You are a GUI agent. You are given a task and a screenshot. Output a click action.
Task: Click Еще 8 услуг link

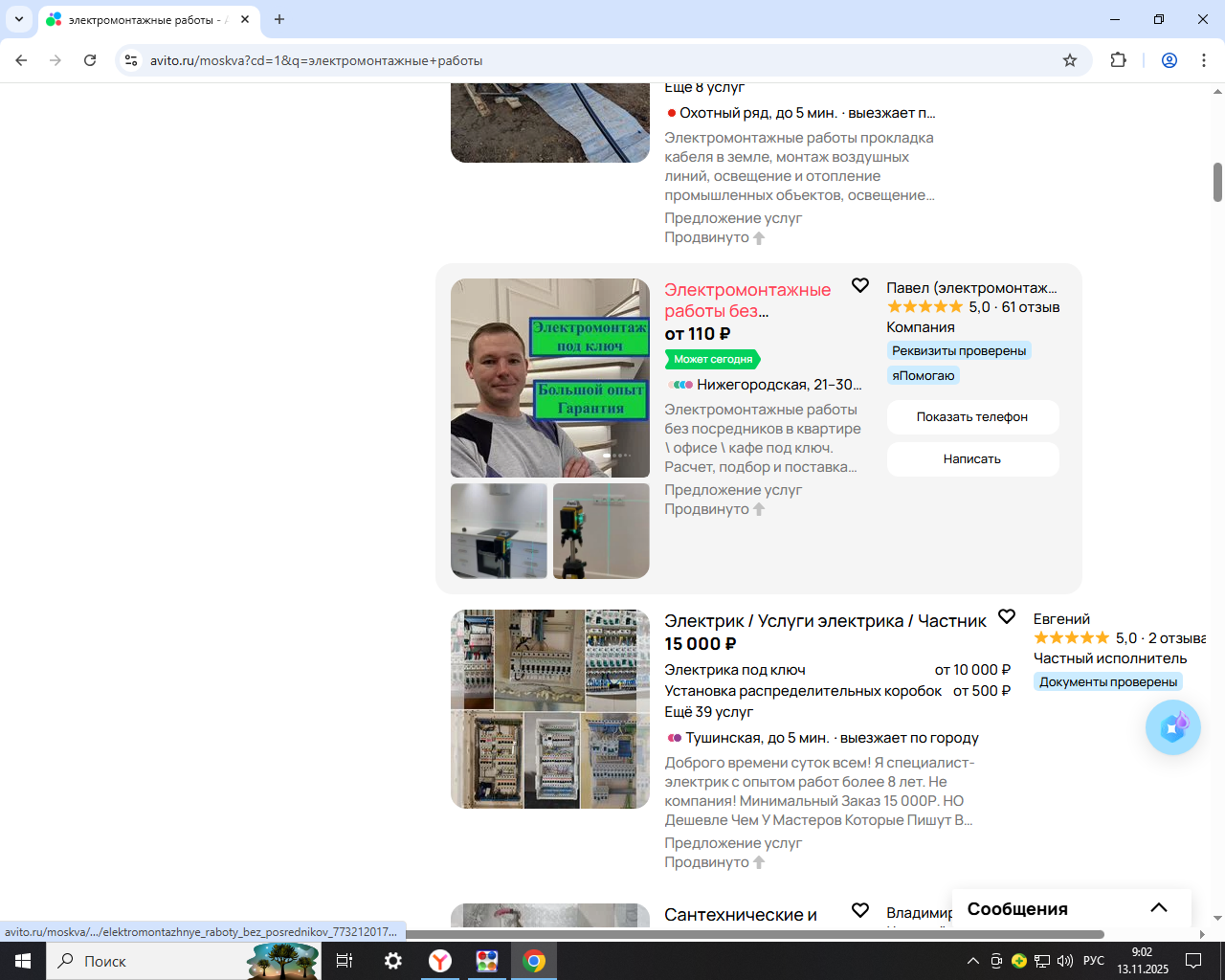tap(704, 87)
